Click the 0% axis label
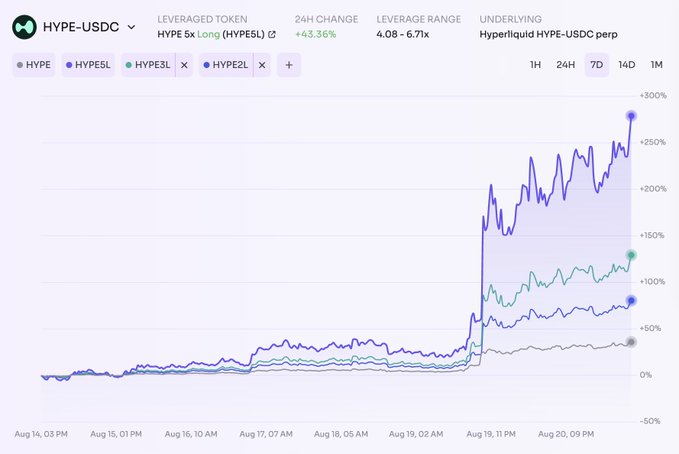 (645, 375)
